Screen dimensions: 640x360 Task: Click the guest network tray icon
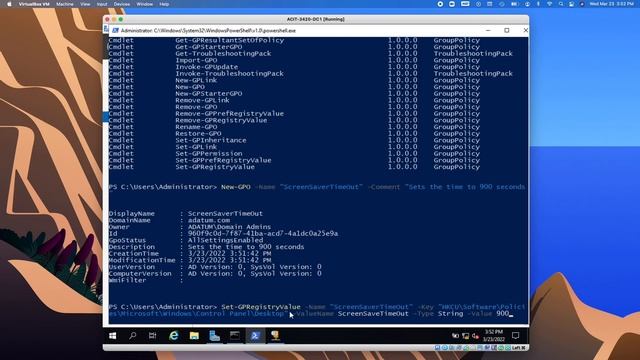(x=465, y=336)
